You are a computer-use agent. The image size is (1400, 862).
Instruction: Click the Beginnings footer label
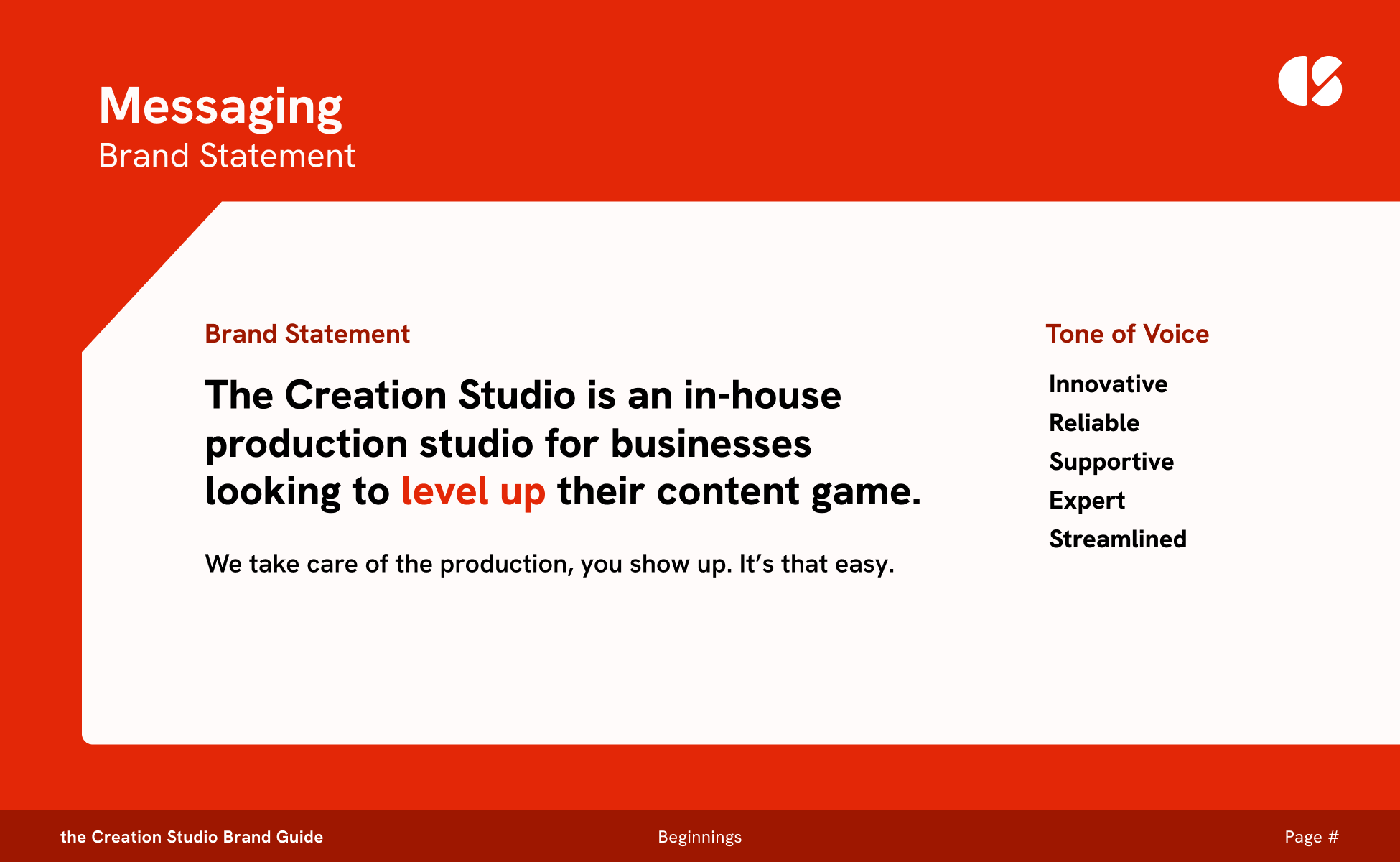click(x=699, y=837)
